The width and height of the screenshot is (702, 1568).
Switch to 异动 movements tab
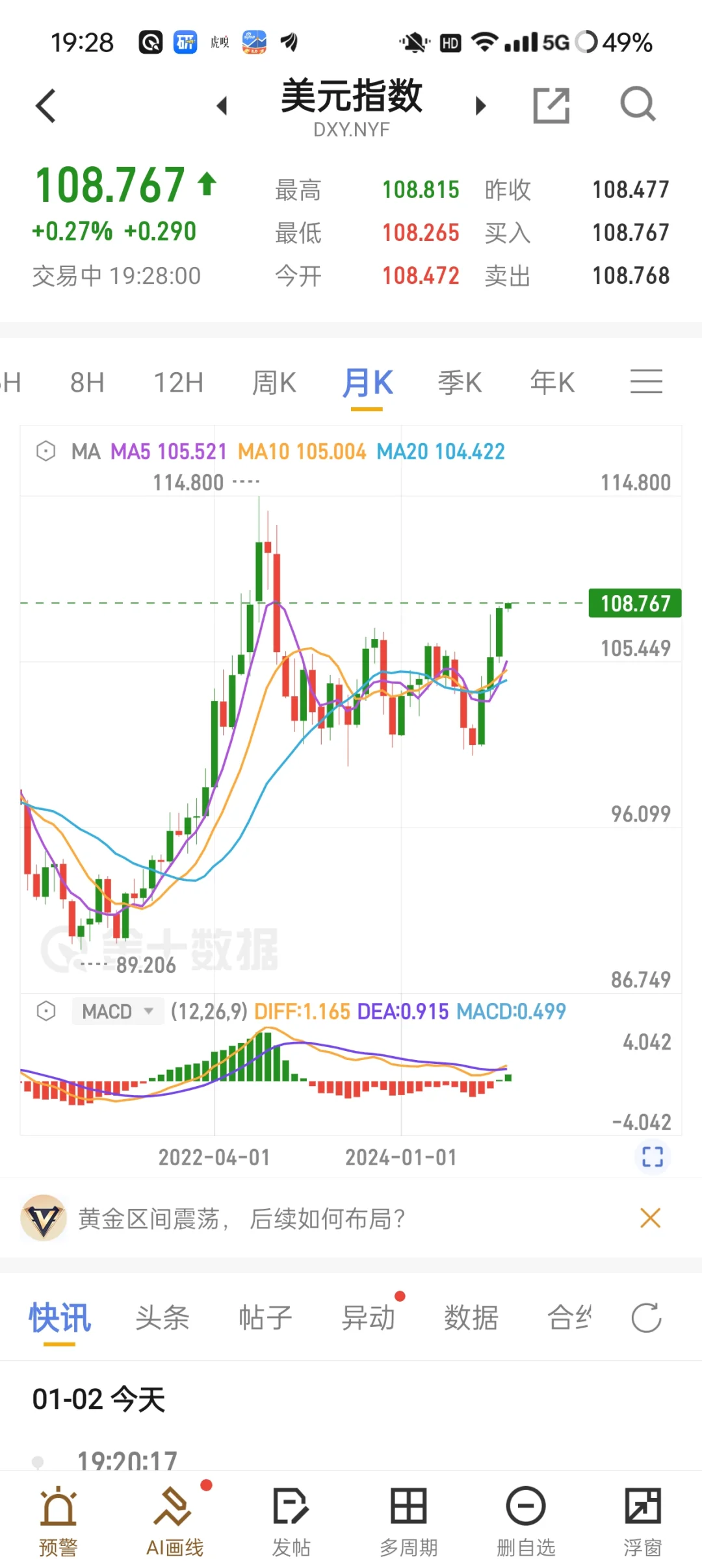[x=369, y=1318]
